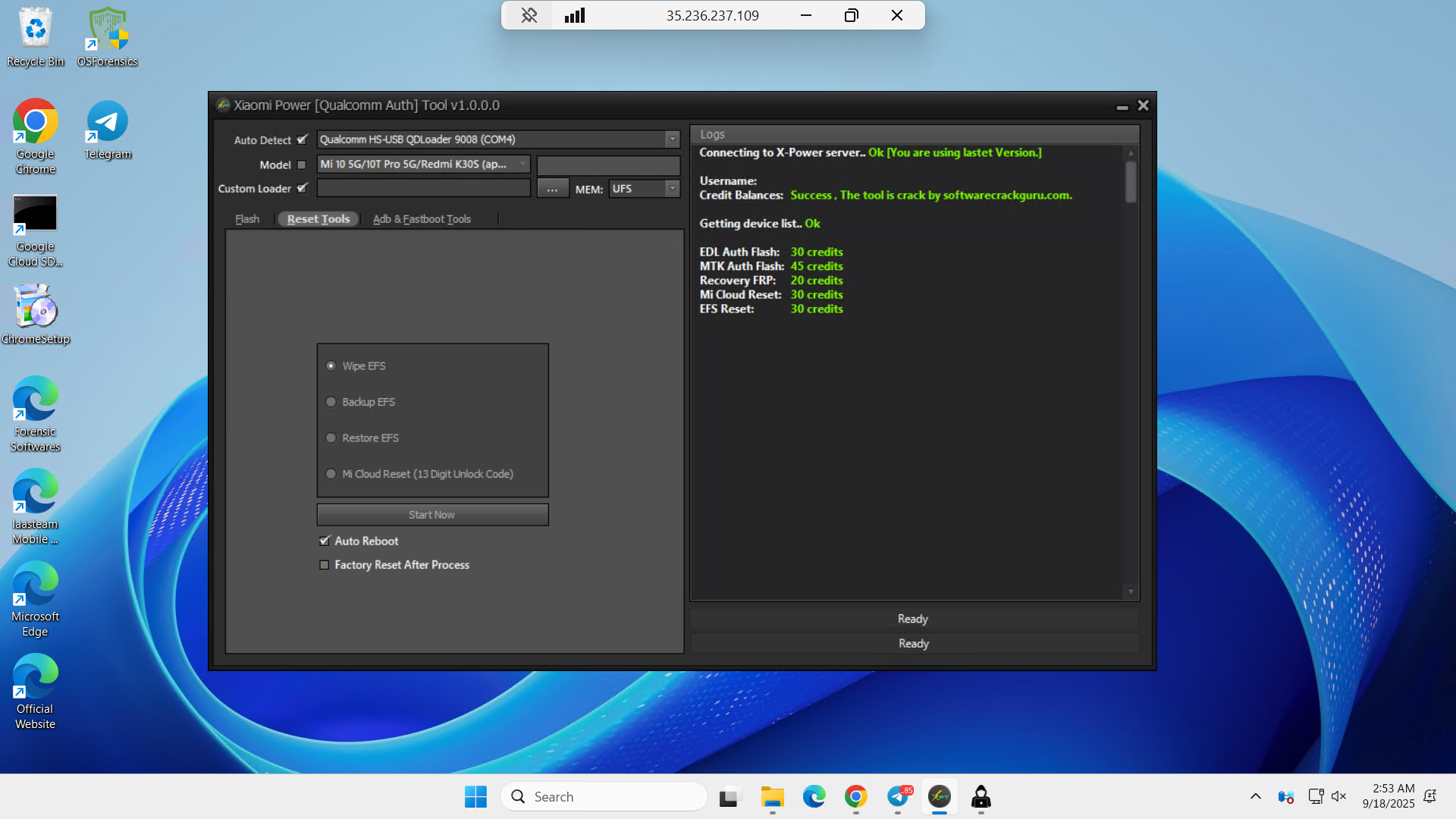Open OSForensics desktop shortcut
Viewport: 1456px width, 819px height.
click(x=107, y=36)
